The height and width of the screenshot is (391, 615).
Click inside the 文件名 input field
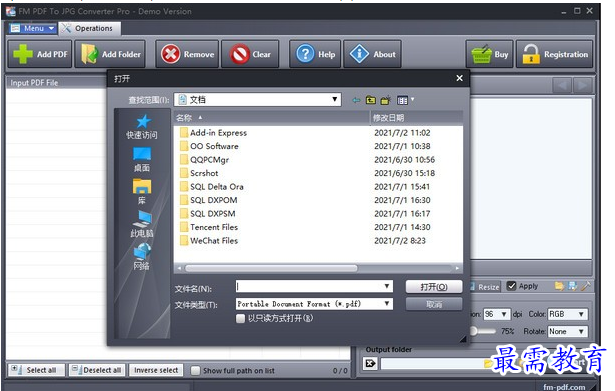click(x=309, y=286)
